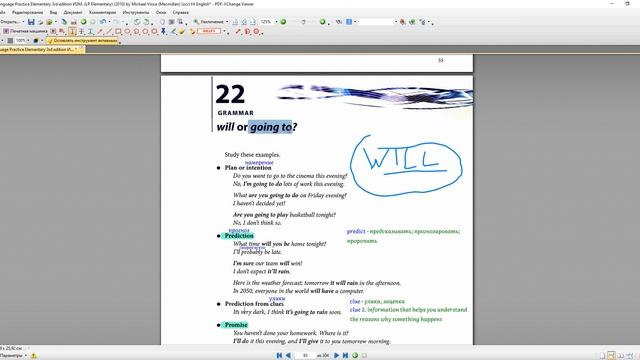Click the highlighted 'Prediction' heading
This screenshot has height=360, width=640.
(x=239, y=236)
